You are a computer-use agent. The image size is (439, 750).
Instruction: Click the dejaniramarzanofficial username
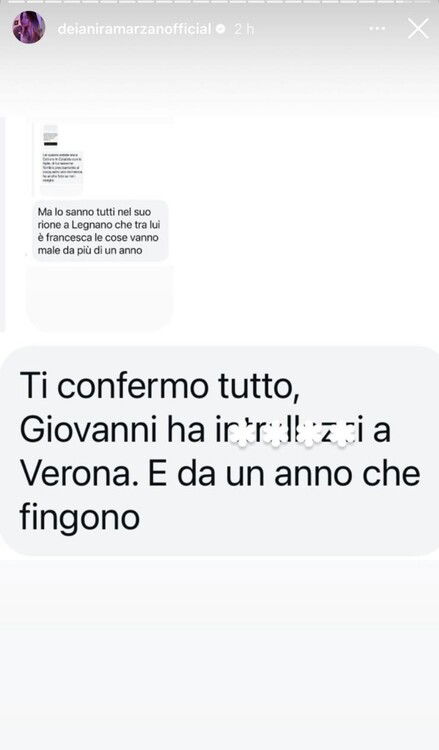point(134,29)
